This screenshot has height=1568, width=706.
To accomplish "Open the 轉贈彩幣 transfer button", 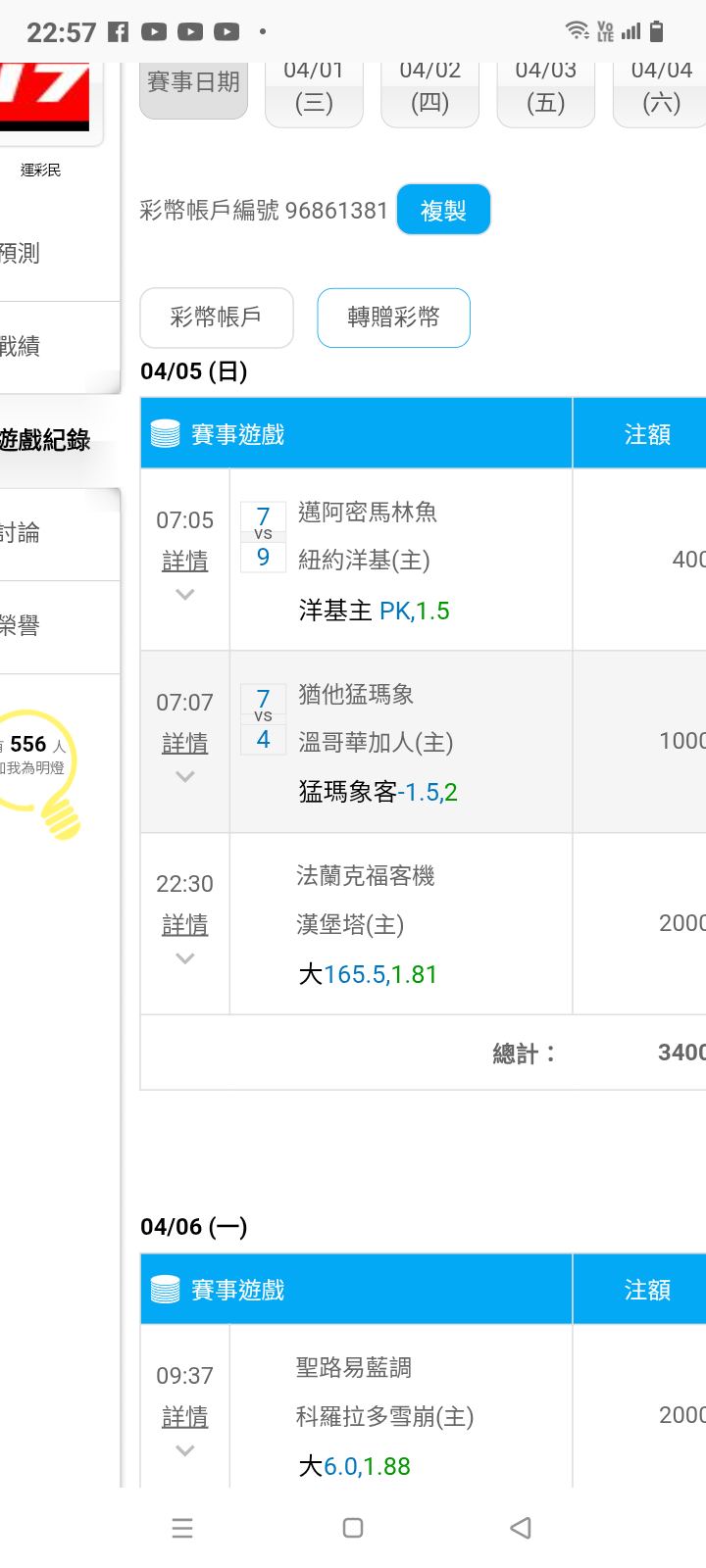I will [393, 318].
